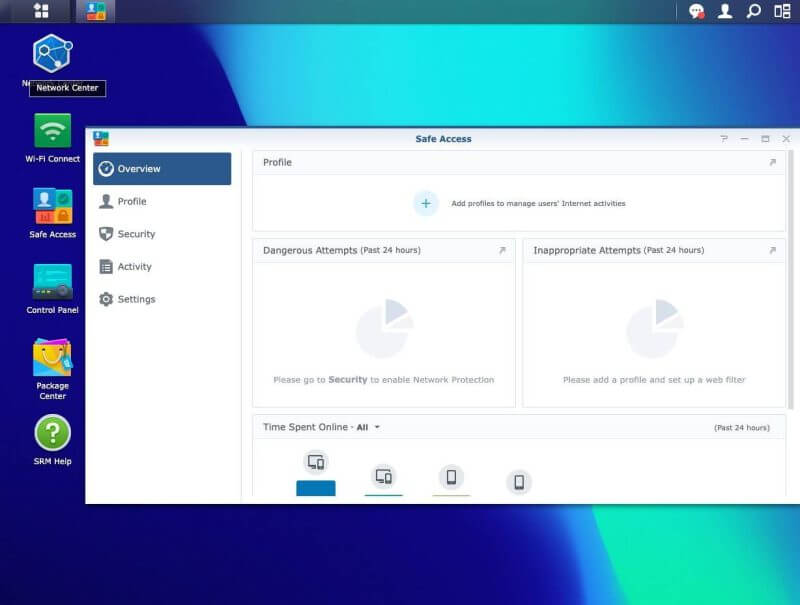Open Activity section in sidebar
The width and height of the screenshot is (800, 605).
162,267
